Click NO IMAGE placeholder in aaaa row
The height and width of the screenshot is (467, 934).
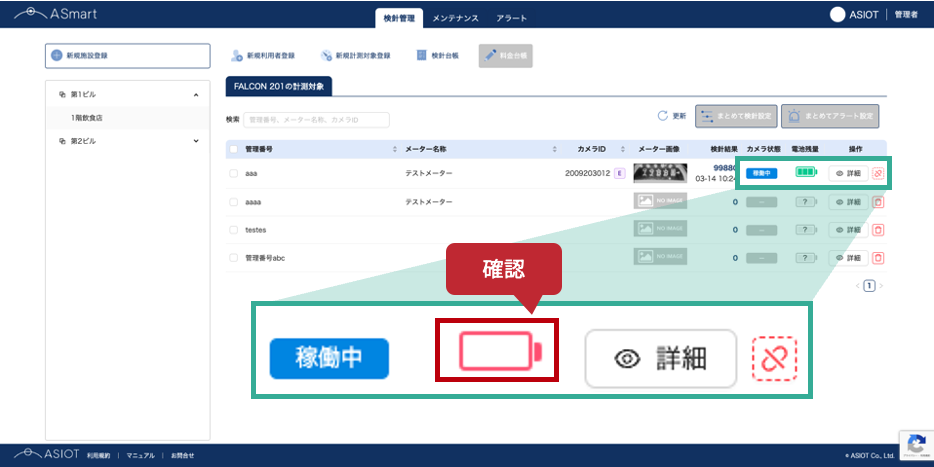coord(660,201)
